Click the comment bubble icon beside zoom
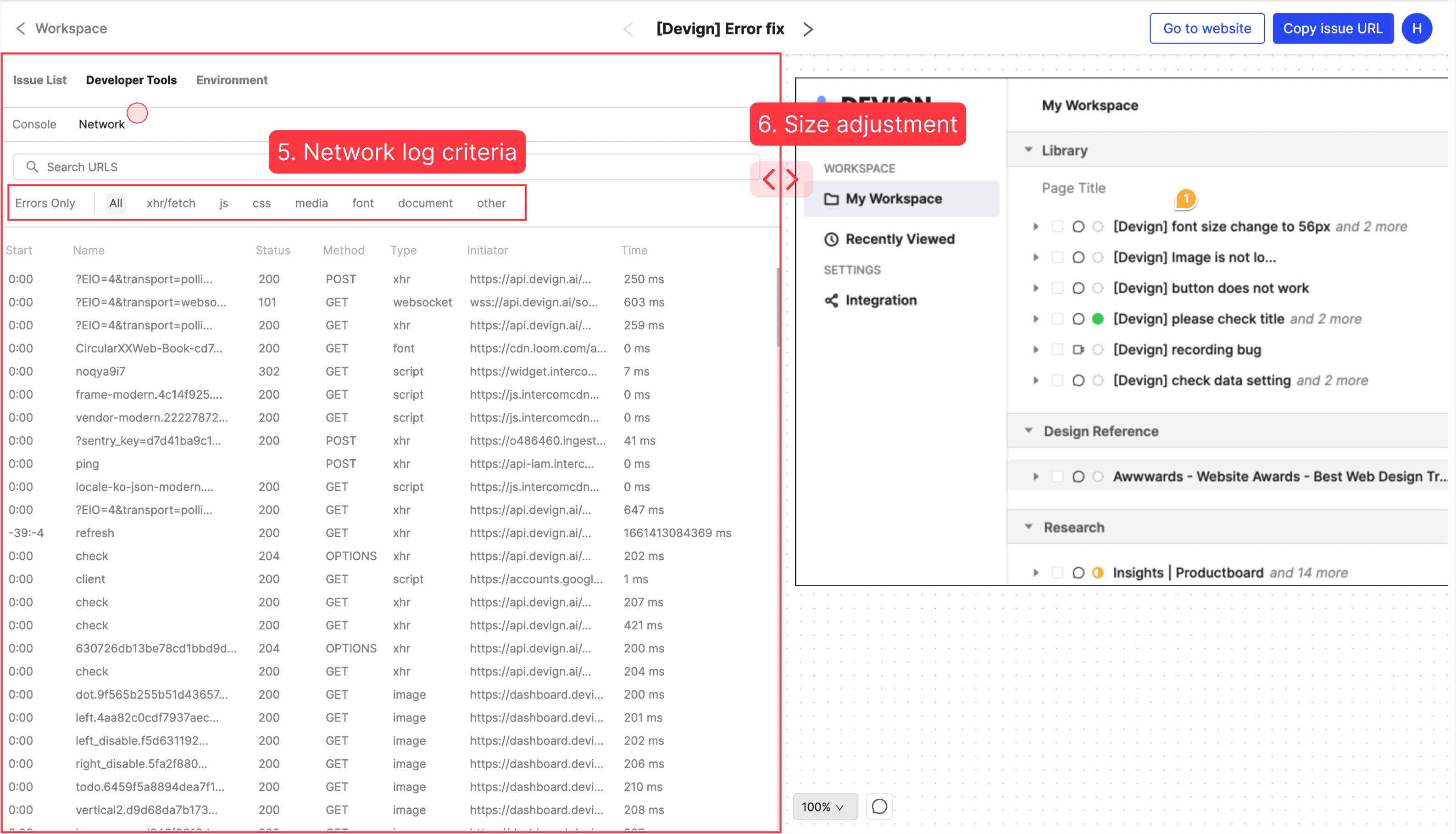Viewport: 1456px width, 834px height. [x=879, y=806]
